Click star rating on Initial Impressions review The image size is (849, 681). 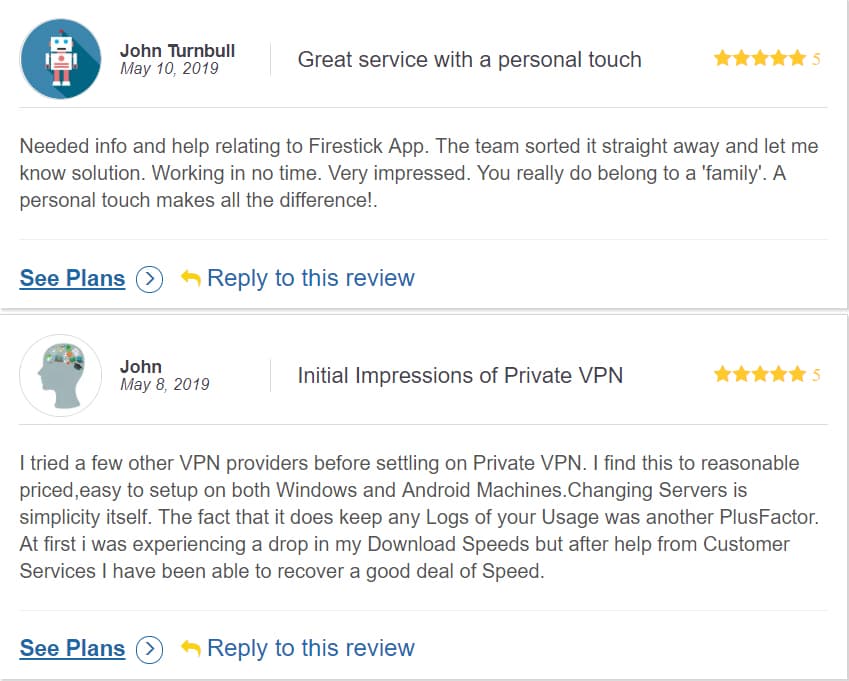[x=760, y=375]
